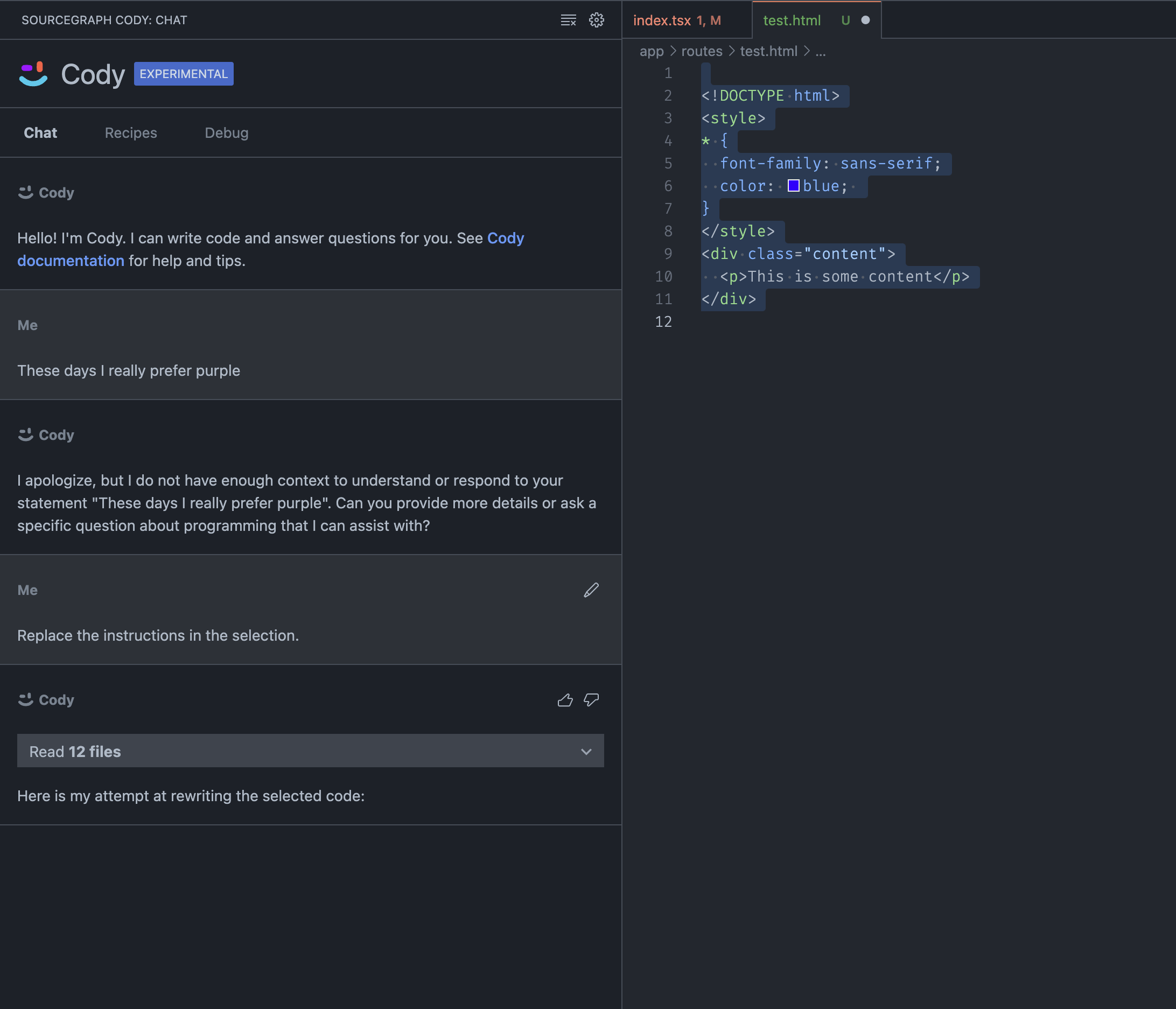The height and width of the screenshot is (1009, 1176).
Task: Open Cody settings gear icon
Action: tap(596, 20)
